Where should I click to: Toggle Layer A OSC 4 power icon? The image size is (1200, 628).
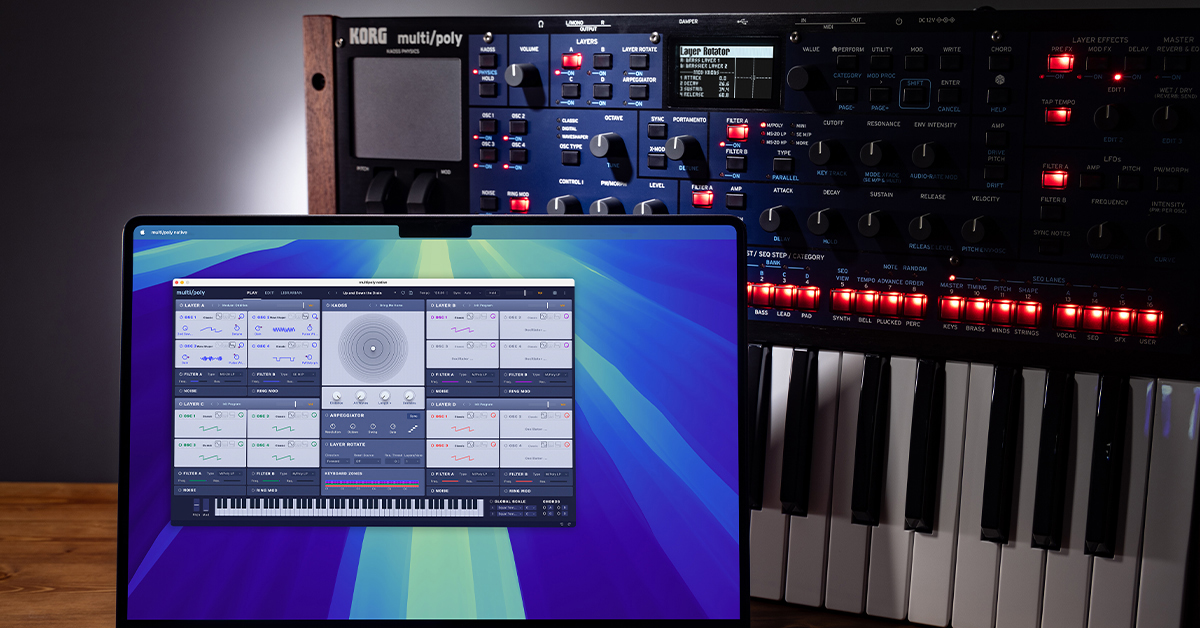point(253,346)
